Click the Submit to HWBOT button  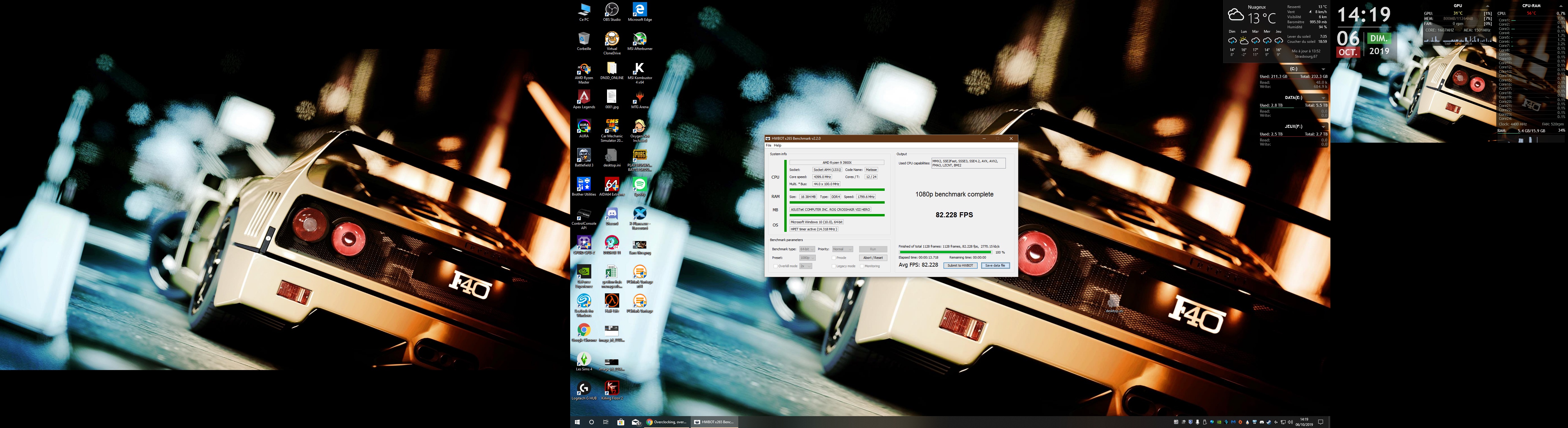coord(960,265)
